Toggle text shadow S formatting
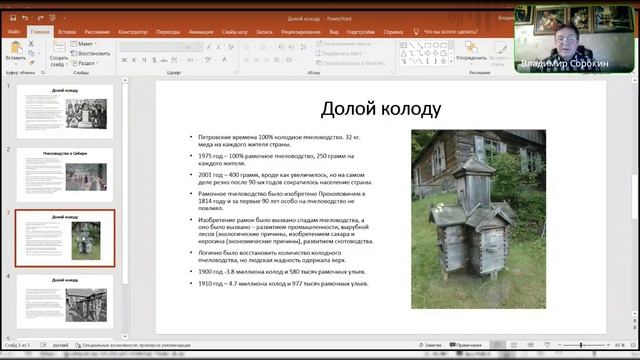 pyautogui.click(x=154, y=60)
